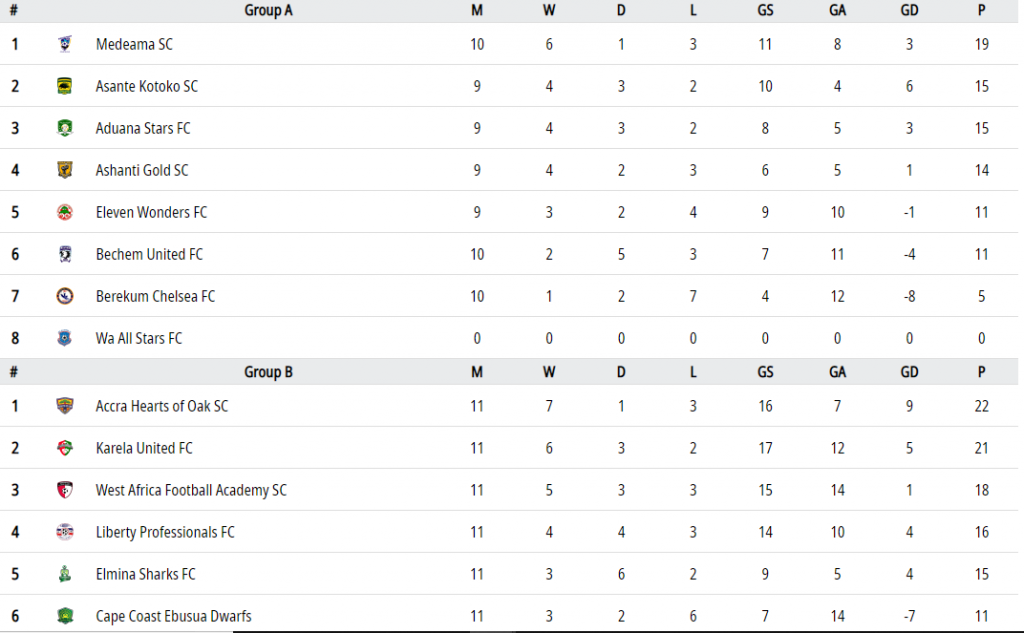Select the Elmina Sharks FC badge
1024x633 pixels.
[x=64, y=574]
